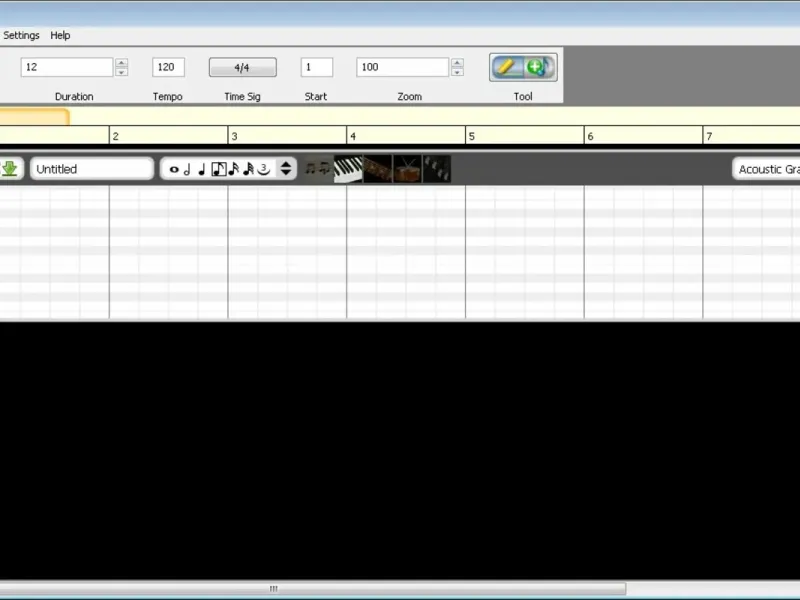Click the Start field showing 1
800x600 pixels.
point(317,67)
